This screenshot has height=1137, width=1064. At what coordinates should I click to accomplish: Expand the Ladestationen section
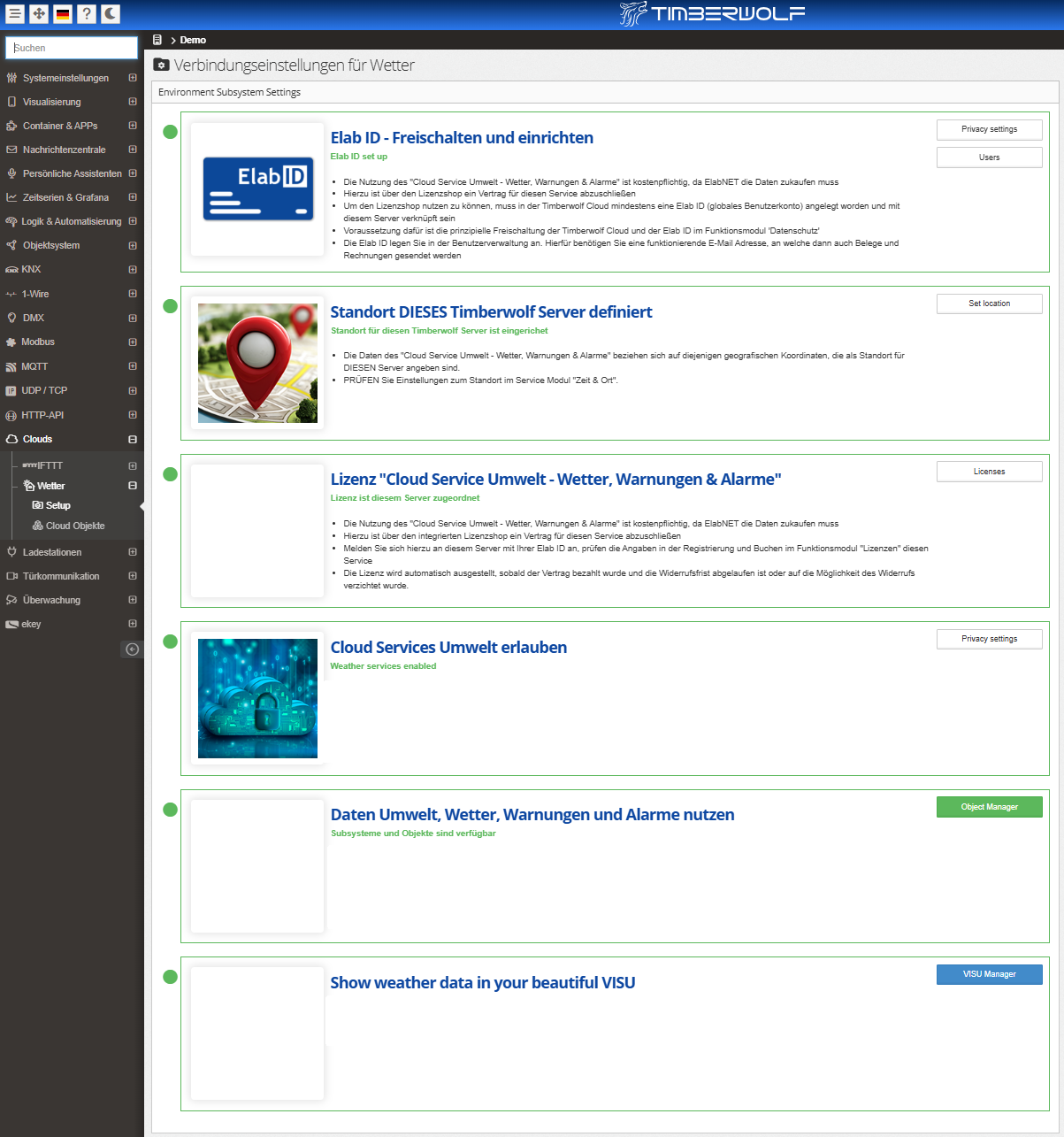[x=133, y=552]
